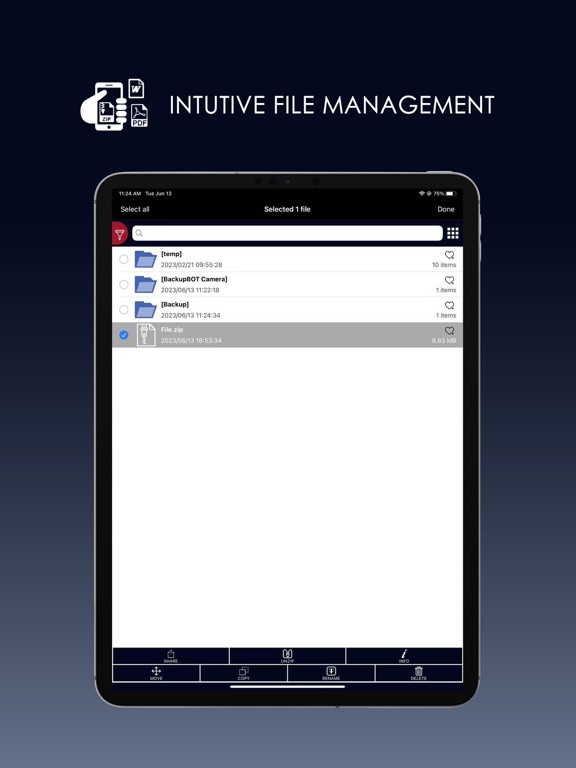This screenshot has height=768, width=576.
Task: Click the 8.83 MB size label
Action: tap(444, 340)
